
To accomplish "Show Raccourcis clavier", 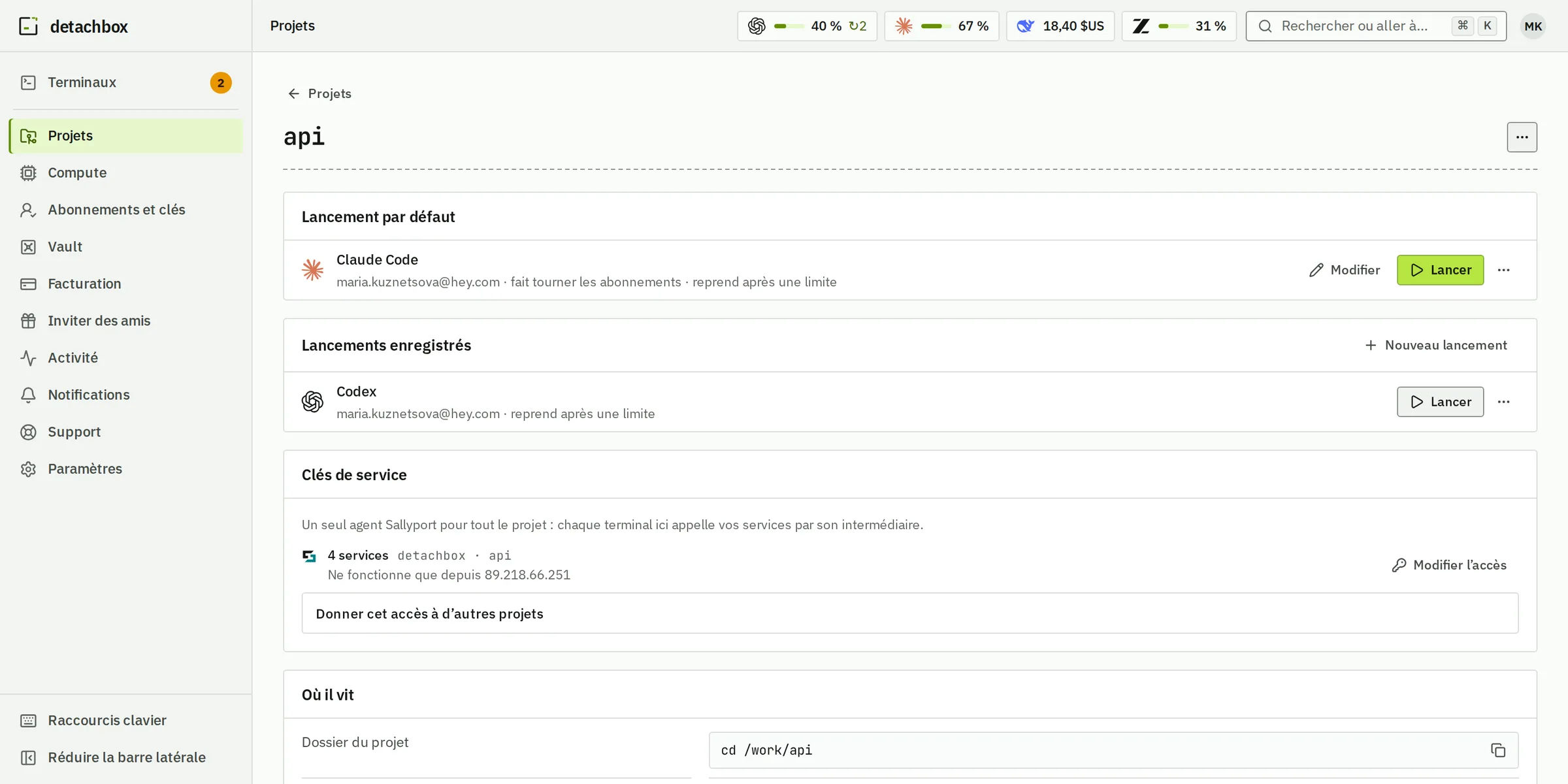I will coord(125,721).
